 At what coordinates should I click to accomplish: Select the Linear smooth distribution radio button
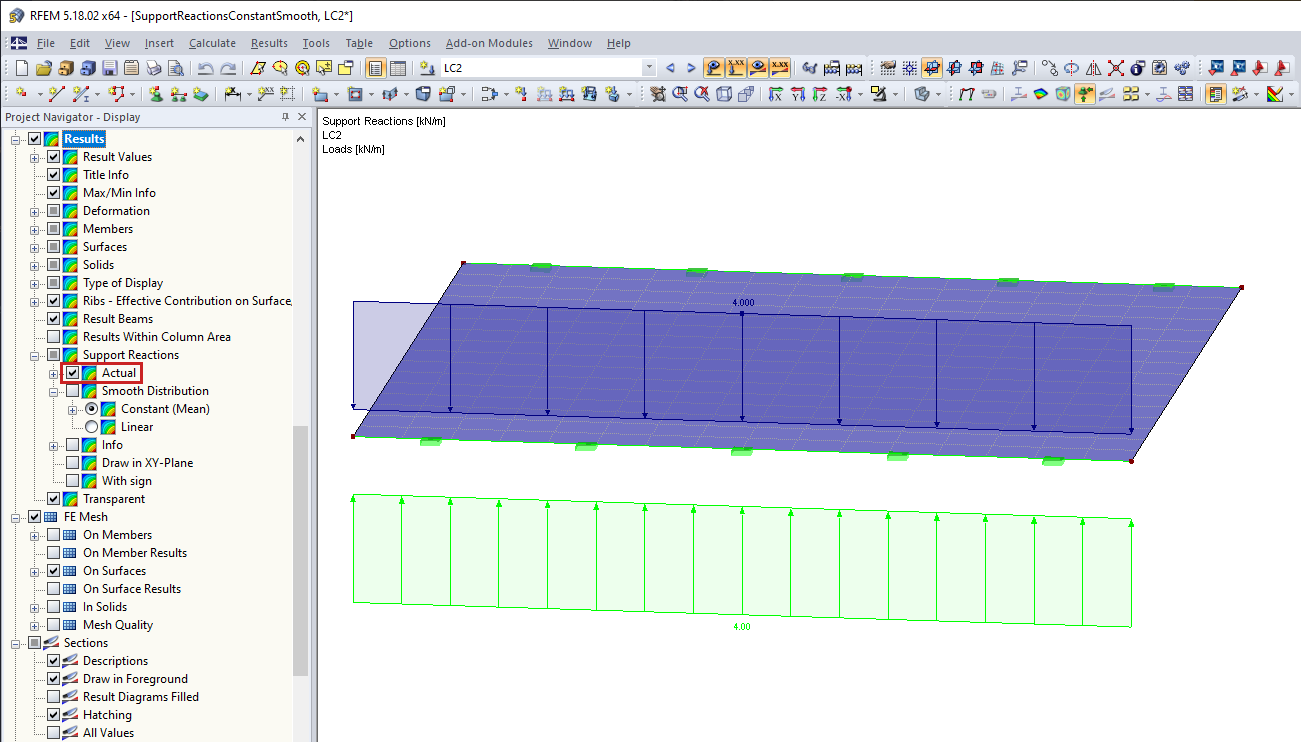pyautogui.click(x=91, y=427)
